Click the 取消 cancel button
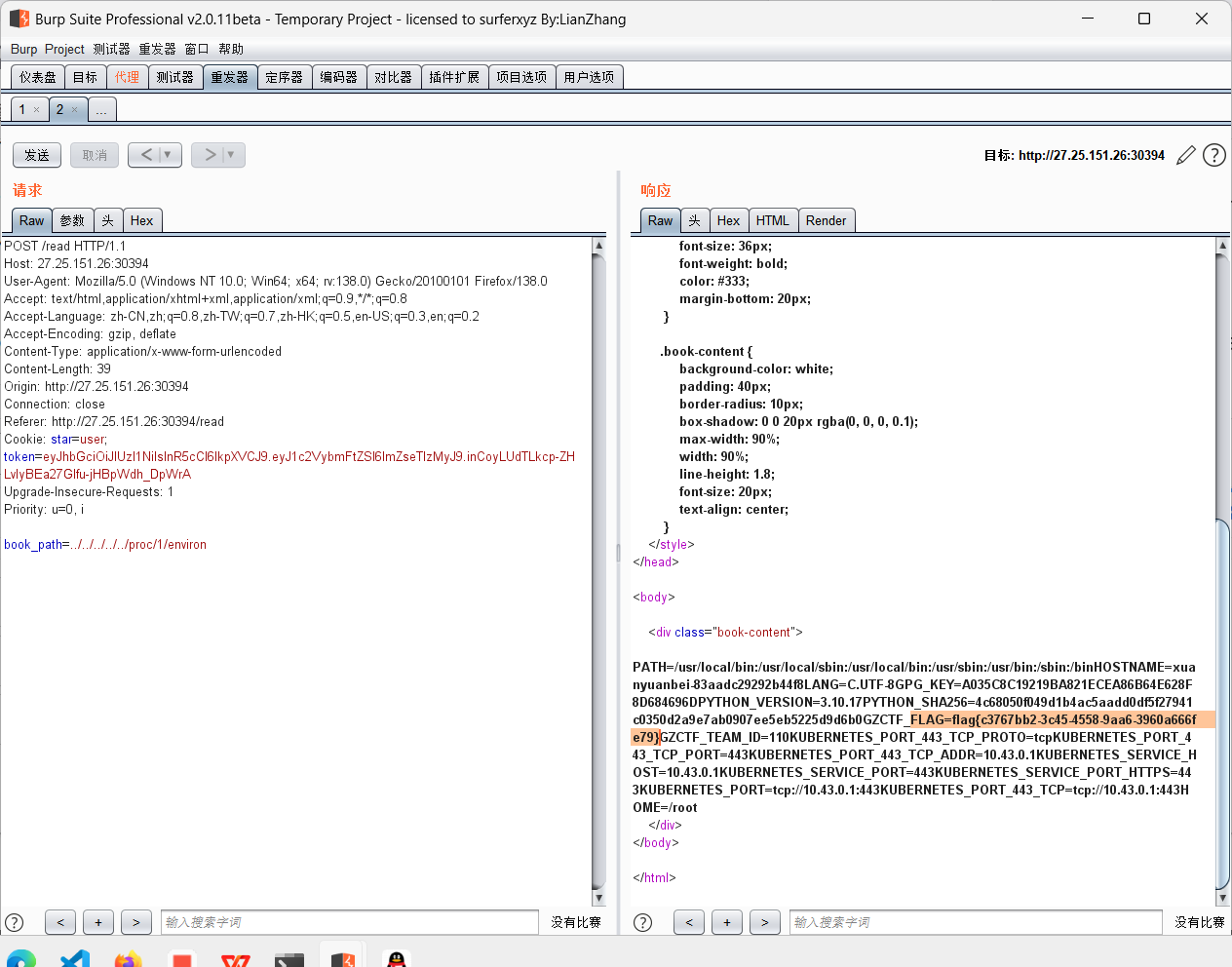1232x967 pixels. pos(95,155)
